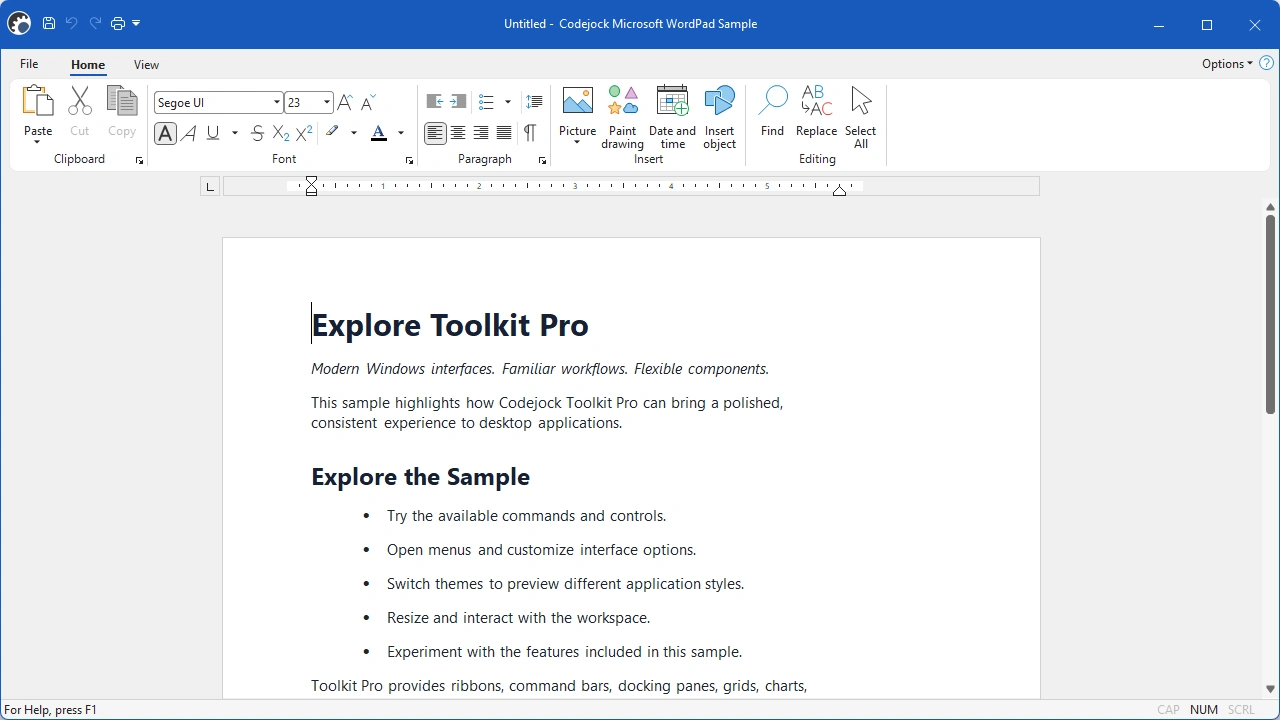Apply the font color swatch
This screenshot has height=720, width=1280.
(x=379, y=133)
